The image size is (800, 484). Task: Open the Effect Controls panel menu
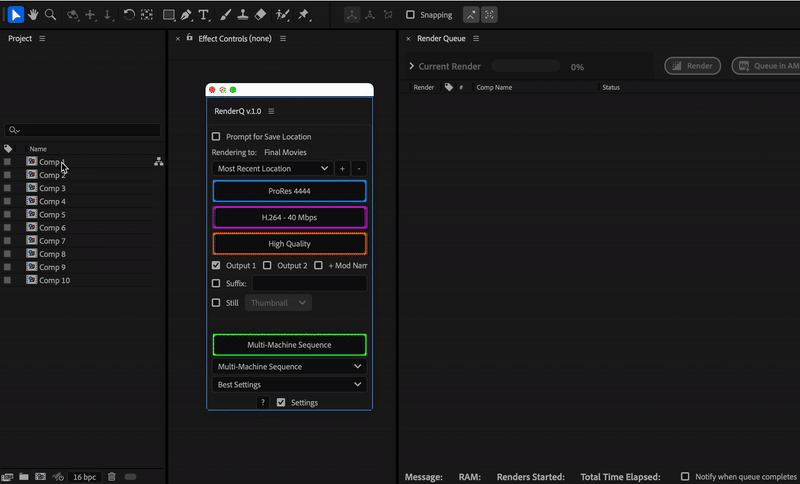(283, 38)
